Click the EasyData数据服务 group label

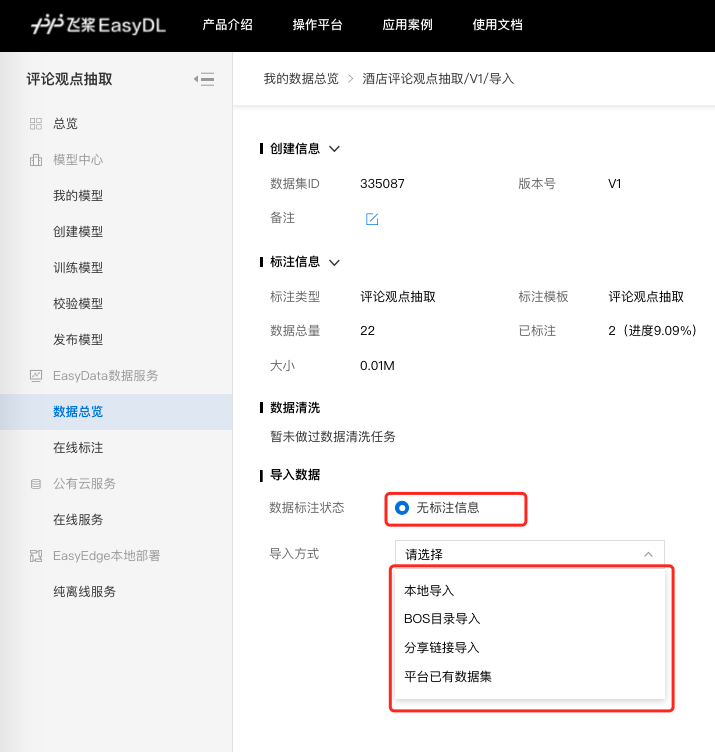coord(105,376)
